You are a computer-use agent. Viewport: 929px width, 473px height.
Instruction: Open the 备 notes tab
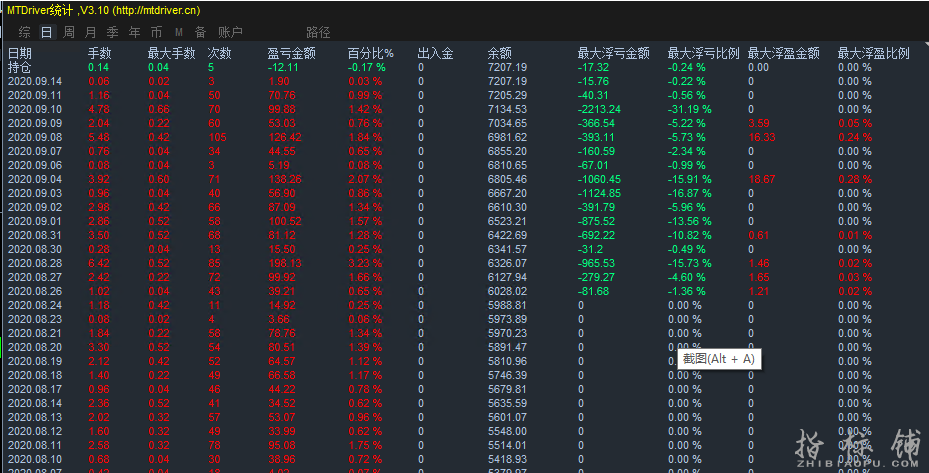coord(201,32)
